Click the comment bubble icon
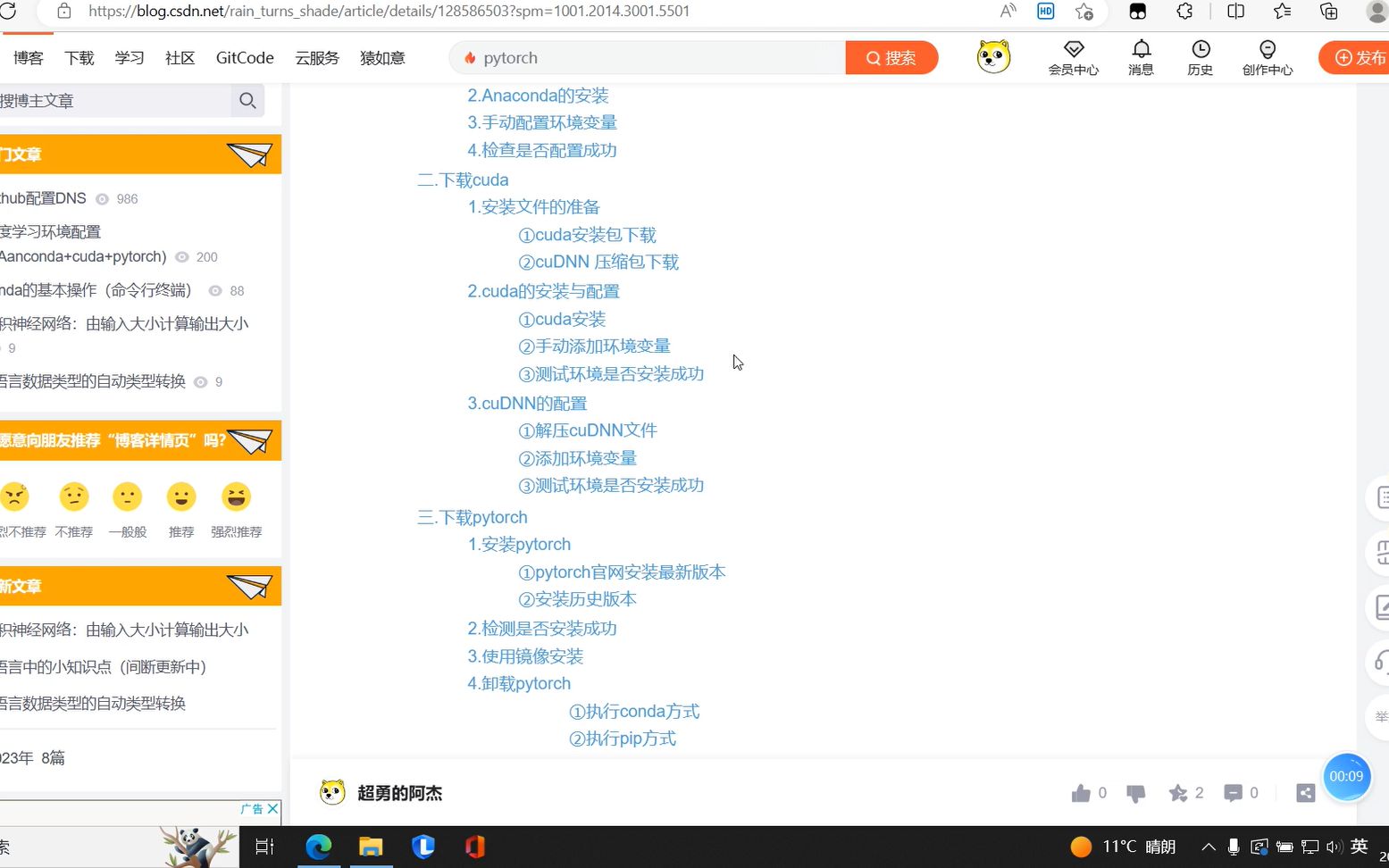The width and height of the screenshot is (1389, 868). pyautogui.click(x=1233, y=793)
